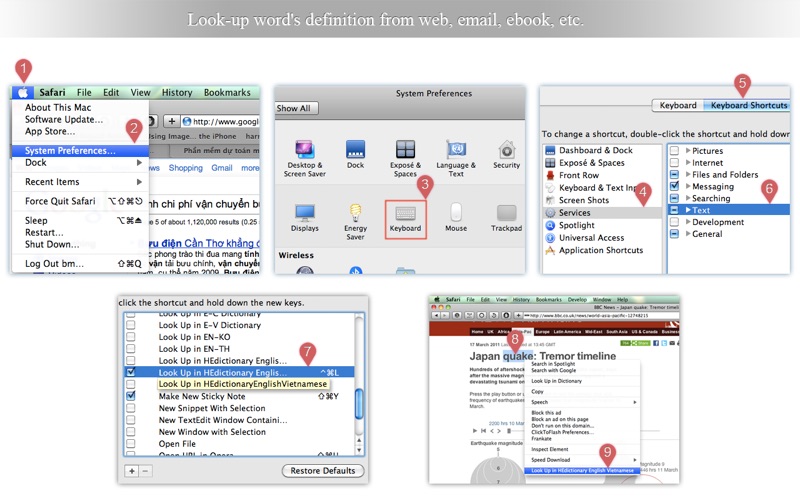800x500 pixels.
Task: Open the Security preference icon
Action: (507, 149)
